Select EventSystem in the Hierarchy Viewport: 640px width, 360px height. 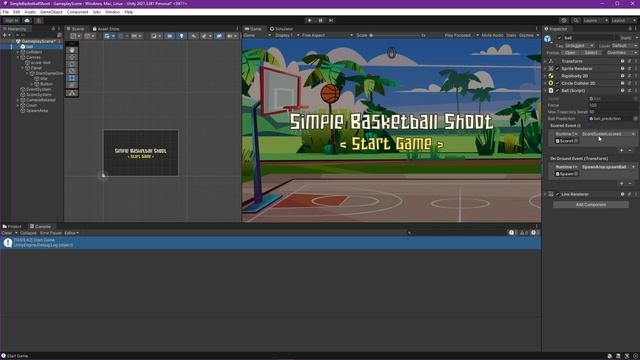click(38, 89)
